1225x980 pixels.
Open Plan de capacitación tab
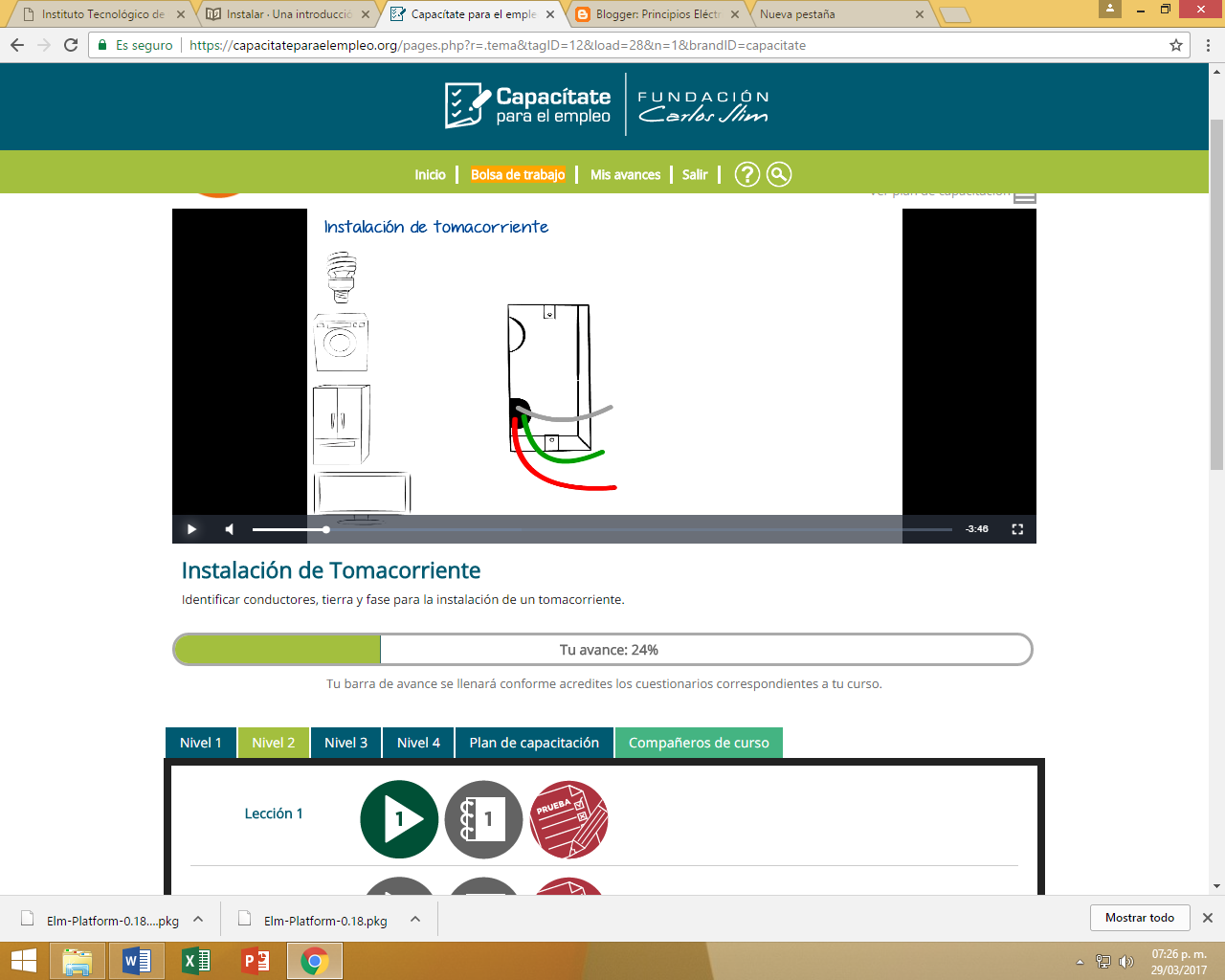click(534, 743)
